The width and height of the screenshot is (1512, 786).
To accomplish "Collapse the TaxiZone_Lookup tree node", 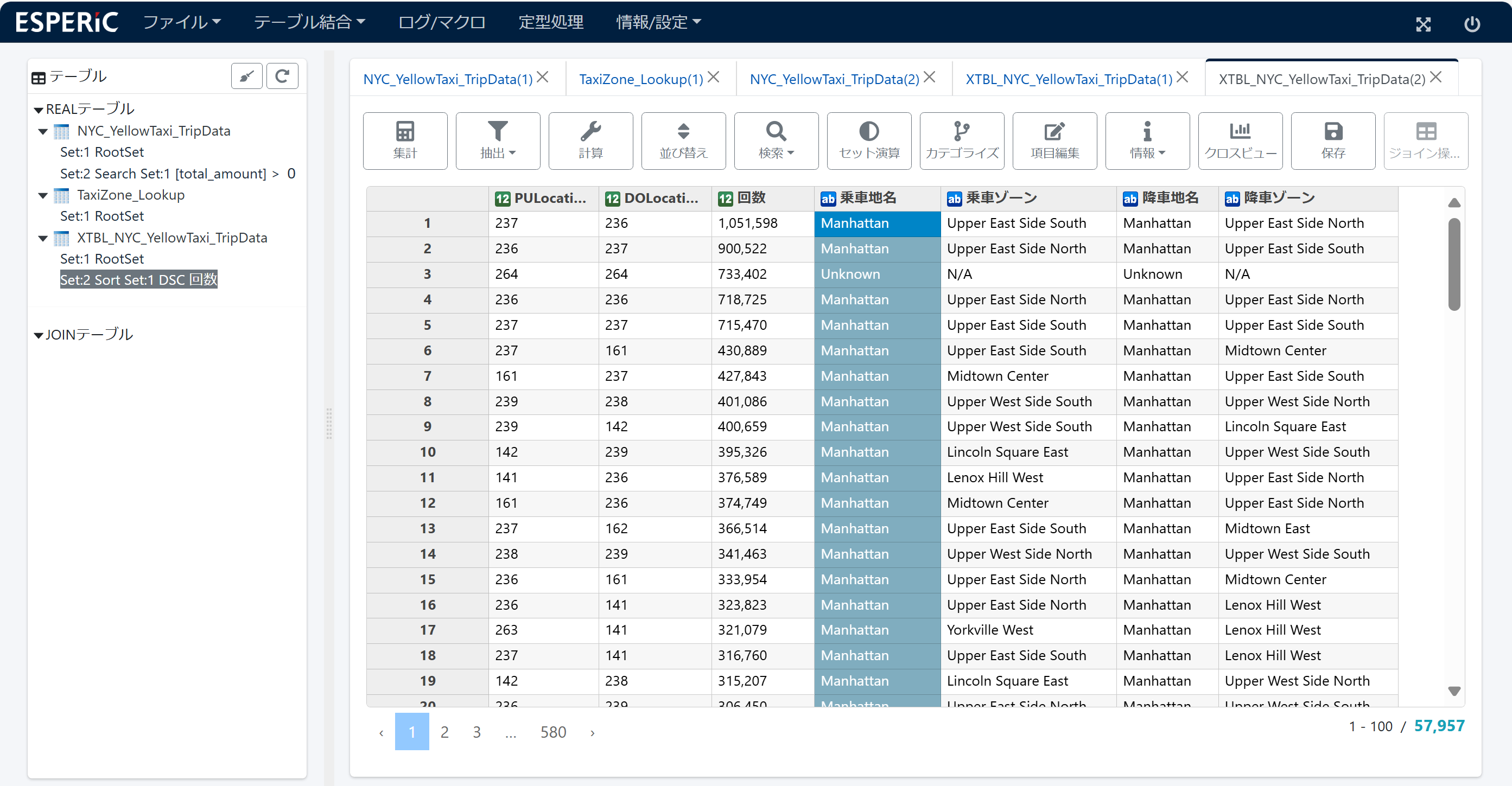I will [x=43, y=195].
